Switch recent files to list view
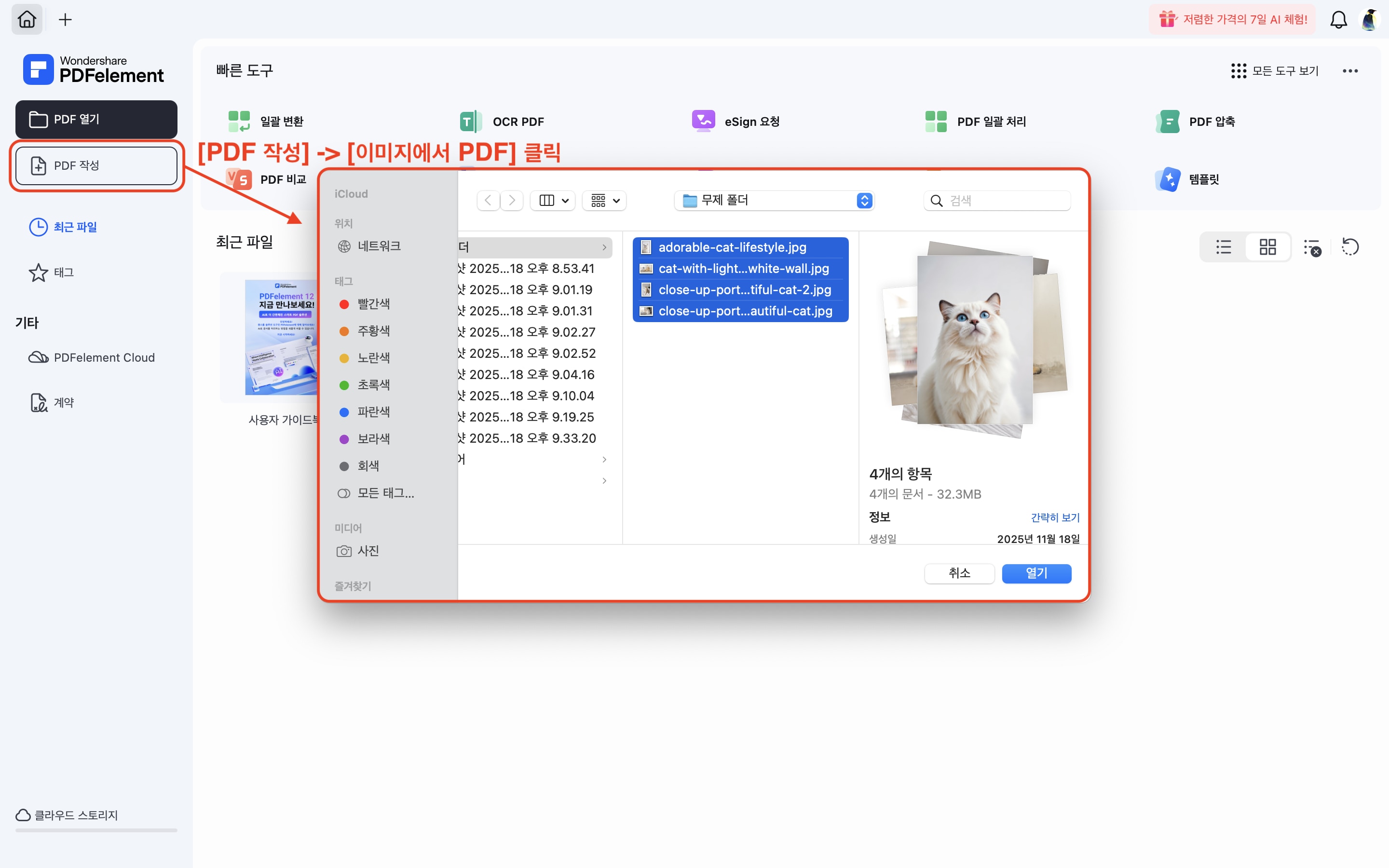The height and width of the screenshot is (868, 1389). (x=1223, y=247)
